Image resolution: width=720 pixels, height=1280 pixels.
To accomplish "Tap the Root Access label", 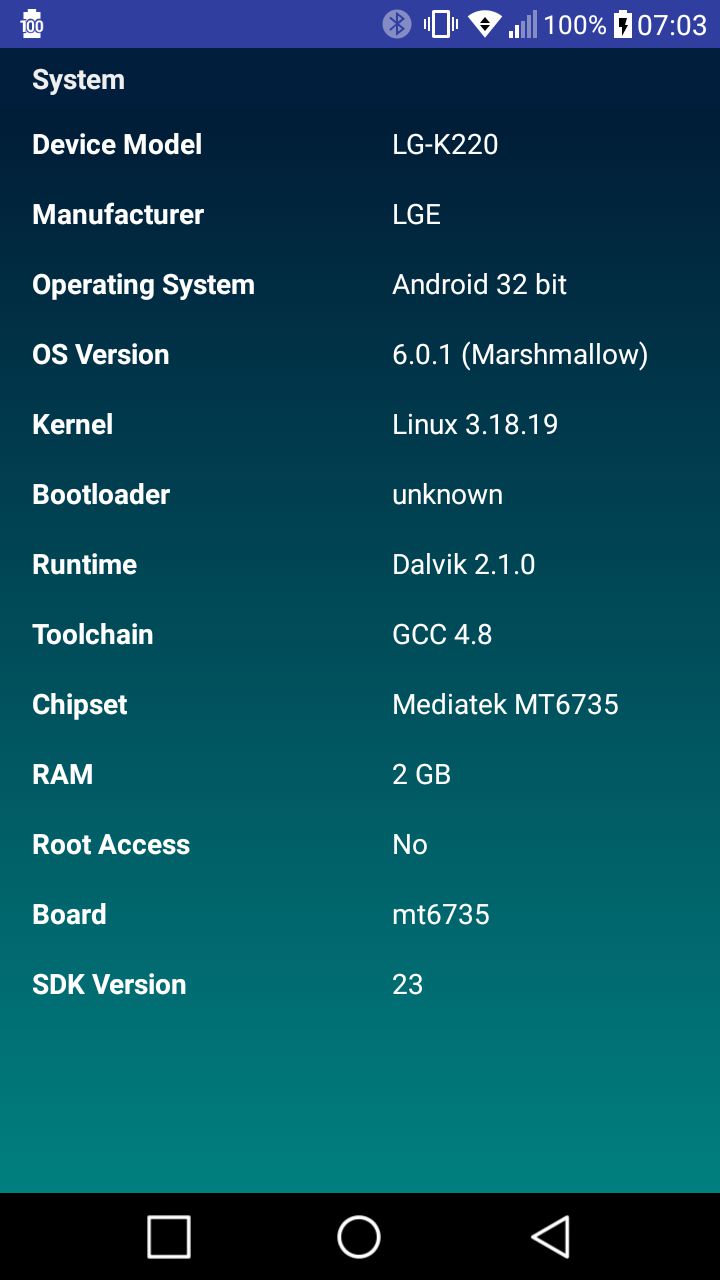I will (111, 844).
